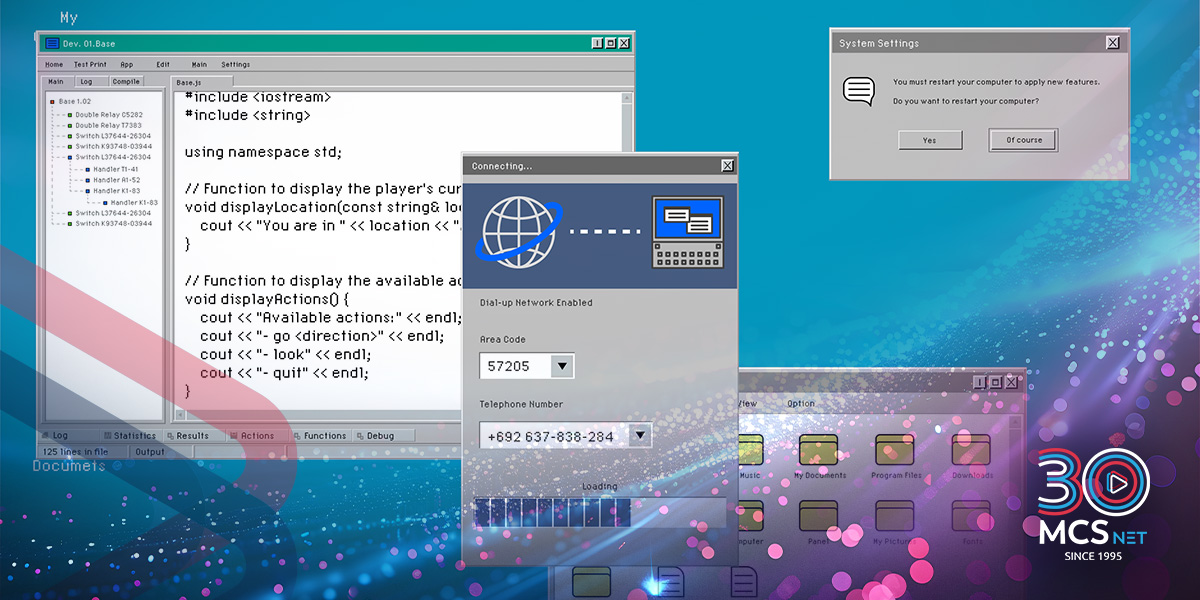This screenshot has width=1200, height=600.
Task: Expand the Telephone Number dropdown
Action: point(640,435)
